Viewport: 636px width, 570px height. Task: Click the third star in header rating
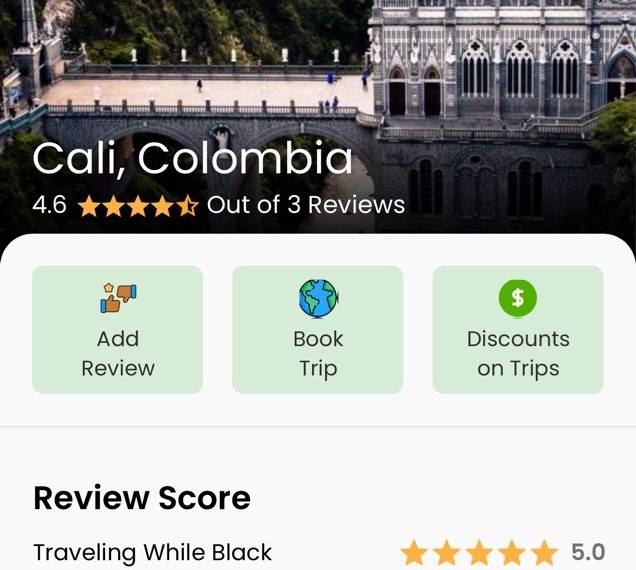click(x=138, y=206)
